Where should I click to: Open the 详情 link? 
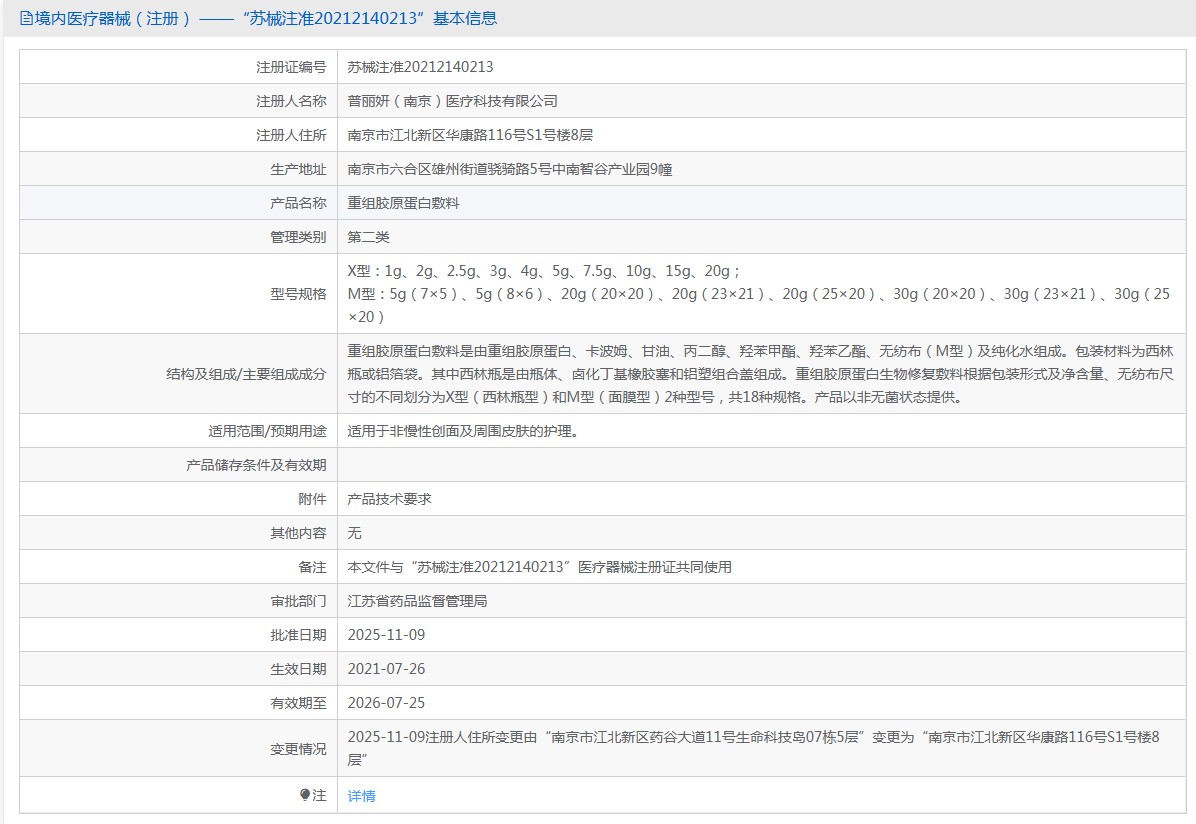[361, 796]
